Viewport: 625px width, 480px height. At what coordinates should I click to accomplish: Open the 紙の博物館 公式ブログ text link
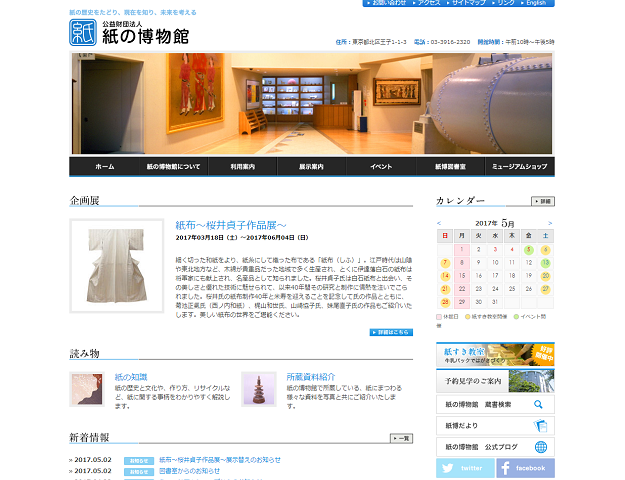pos(481,447)
